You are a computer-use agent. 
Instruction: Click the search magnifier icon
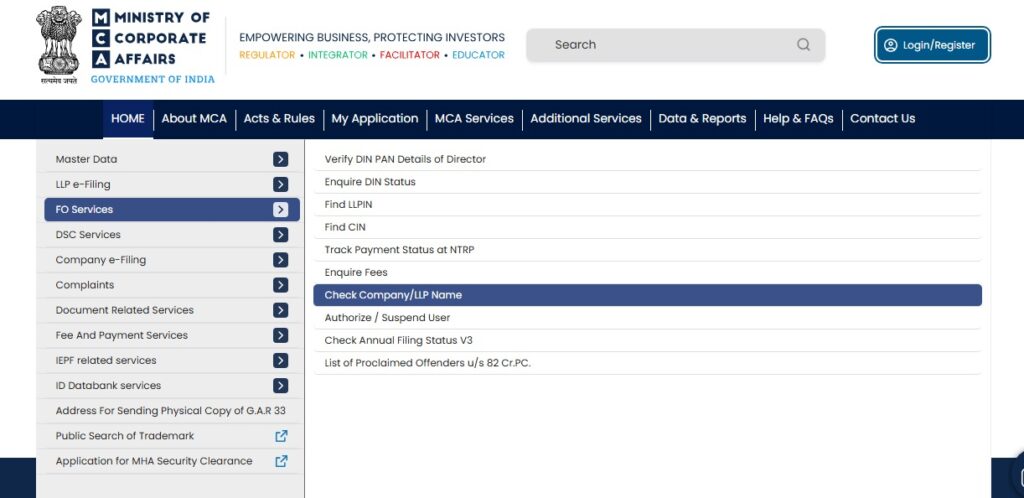[x=803, y=44]
